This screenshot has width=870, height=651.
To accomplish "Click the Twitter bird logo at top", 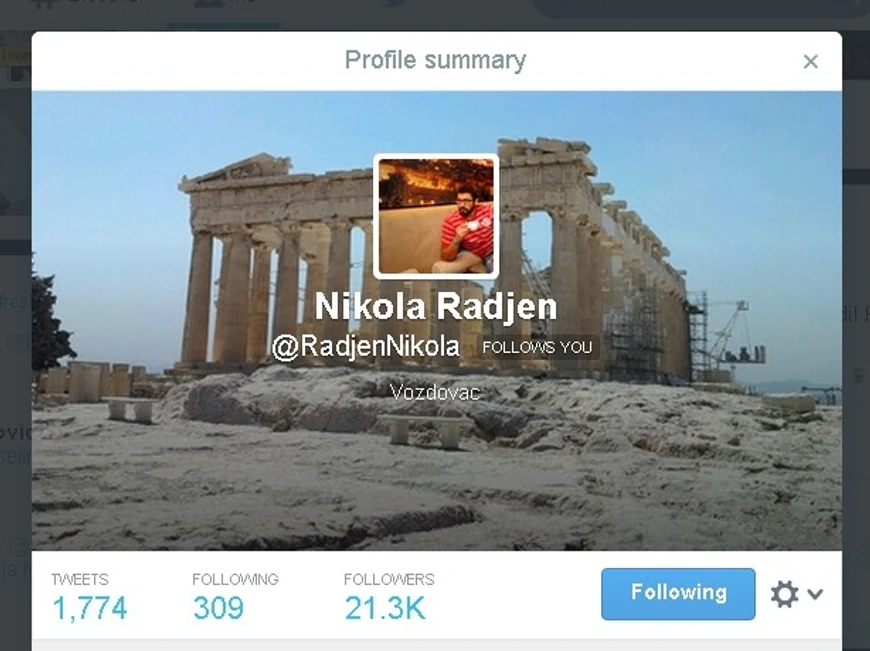I will (395, 3).
